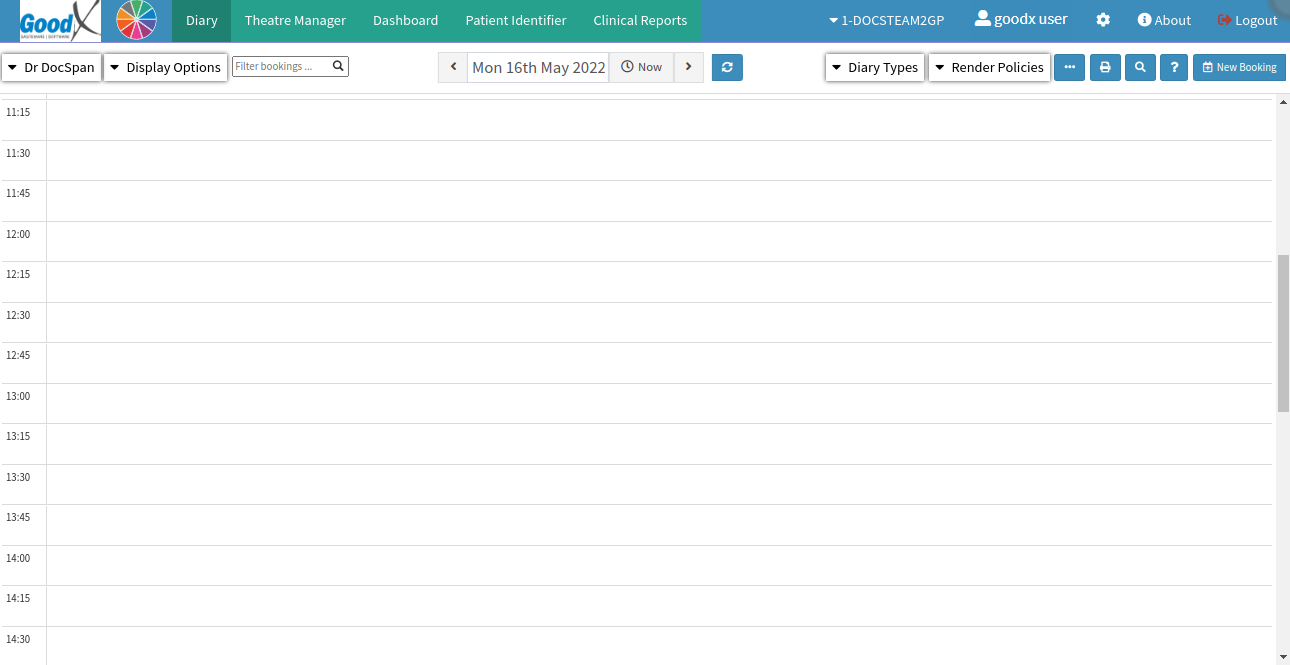The height and width of the screenshot is (665, 1290).
Task: Click the vertical scrollbar thumb
Action: (x=1283, y=333)
